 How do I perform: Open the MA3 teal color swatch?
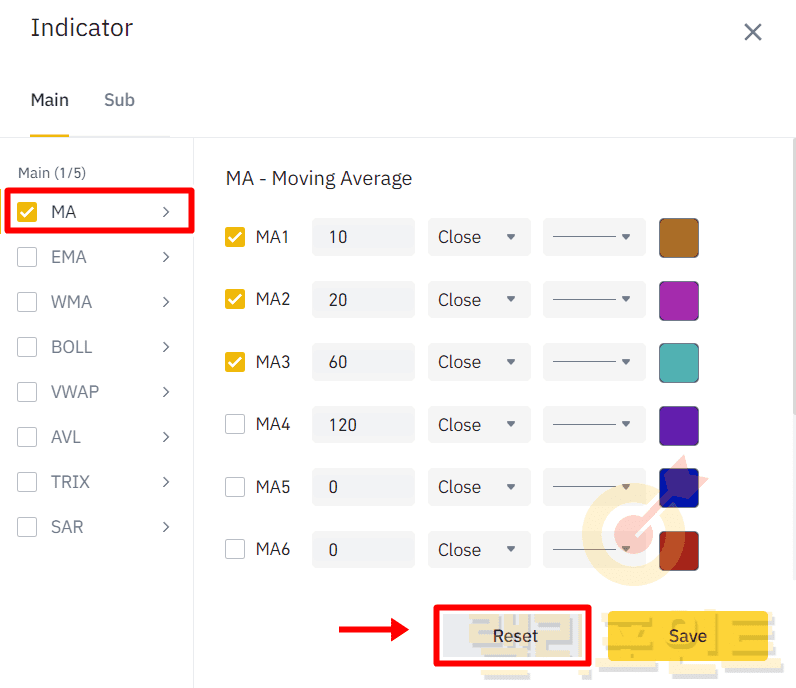(x=678, y=362)
